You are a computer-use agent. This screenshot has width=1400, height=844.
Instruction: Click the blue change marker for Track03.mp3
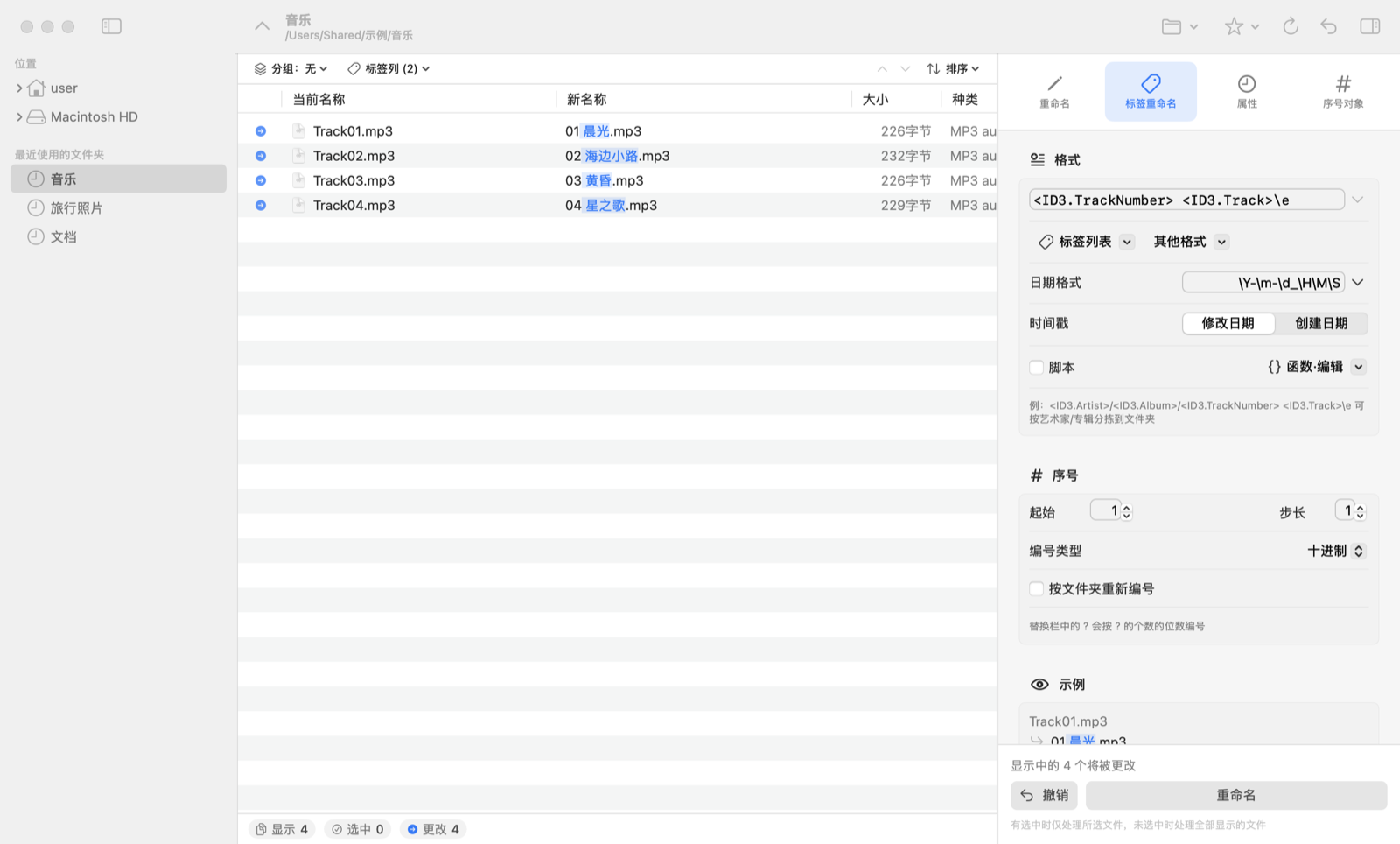point(261,180)
